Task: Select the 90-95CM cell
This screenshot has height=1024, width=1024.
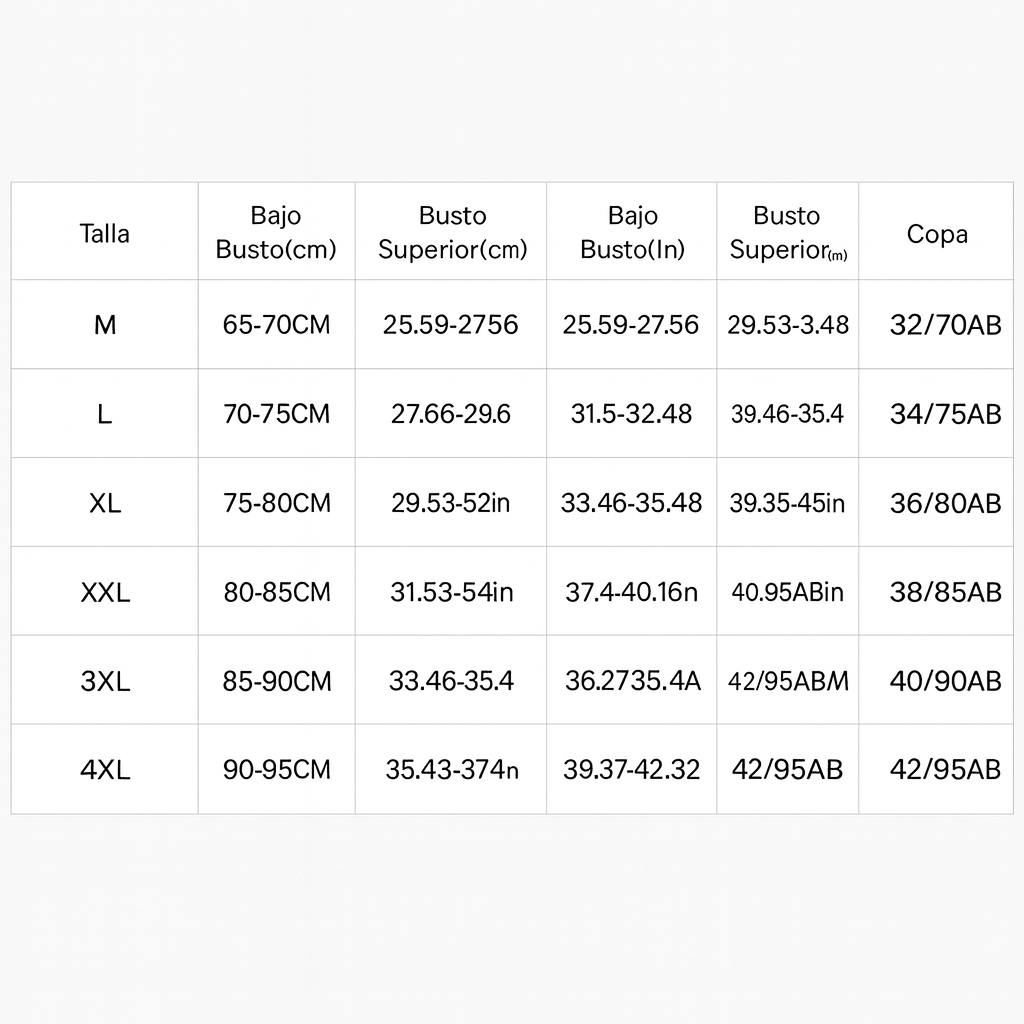Action: click(x=276, y=770)
